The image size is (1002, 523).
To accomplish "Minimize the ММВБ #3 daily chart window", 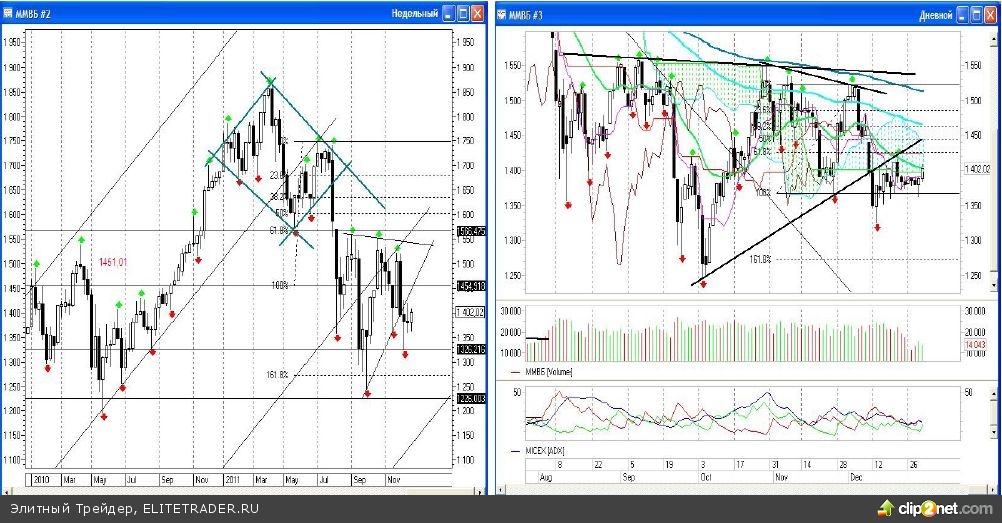I will [x=955, y=14].
